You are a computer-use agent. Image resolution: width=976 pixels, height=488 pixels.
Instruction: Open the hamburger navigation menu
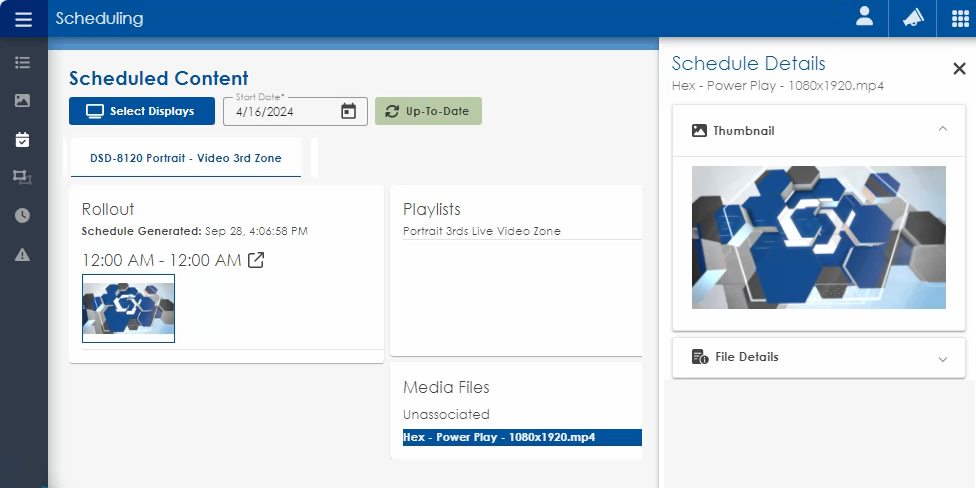tap(23, 19)
